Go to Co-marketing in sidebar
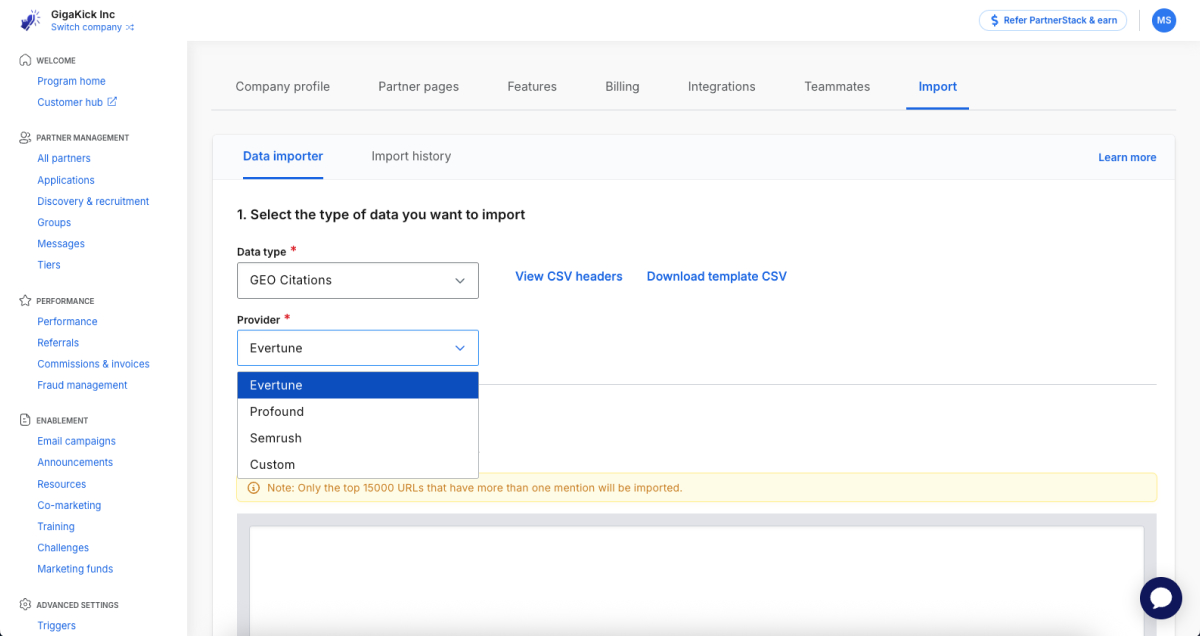This screenshot has width=1200, height=636. coord(69,505)
